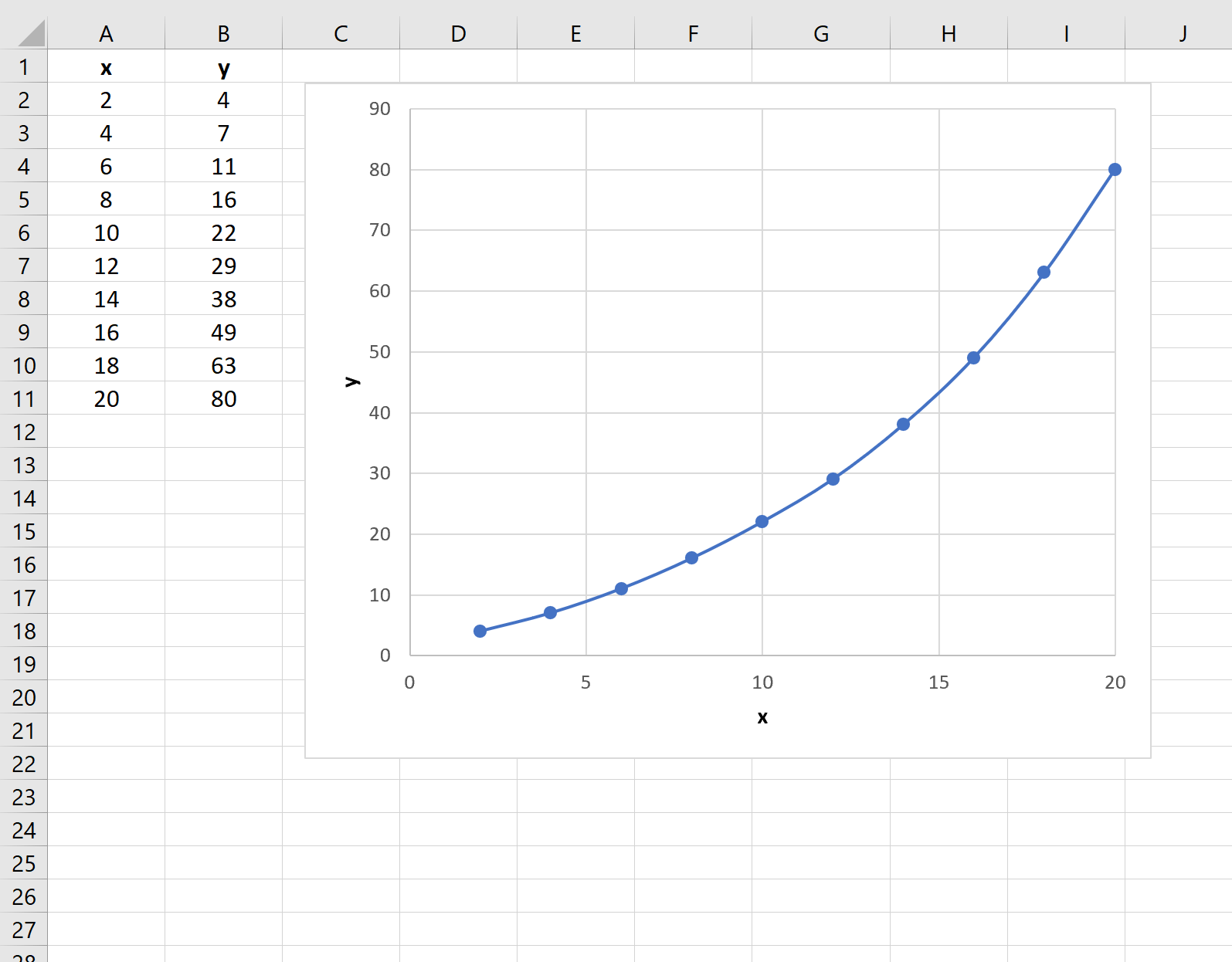Screen dimensions: 1232x962
Task: Click cell A6 with value 10
Action: pos(107,232)
